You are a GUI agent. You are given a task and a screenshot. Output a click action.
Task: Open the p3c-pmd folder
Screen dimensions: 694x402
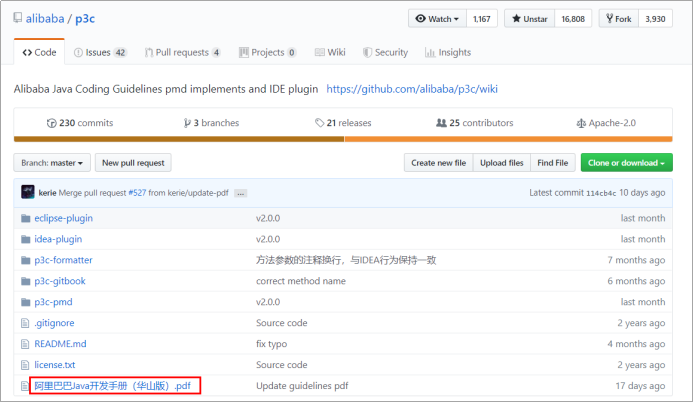pos(53,302)
